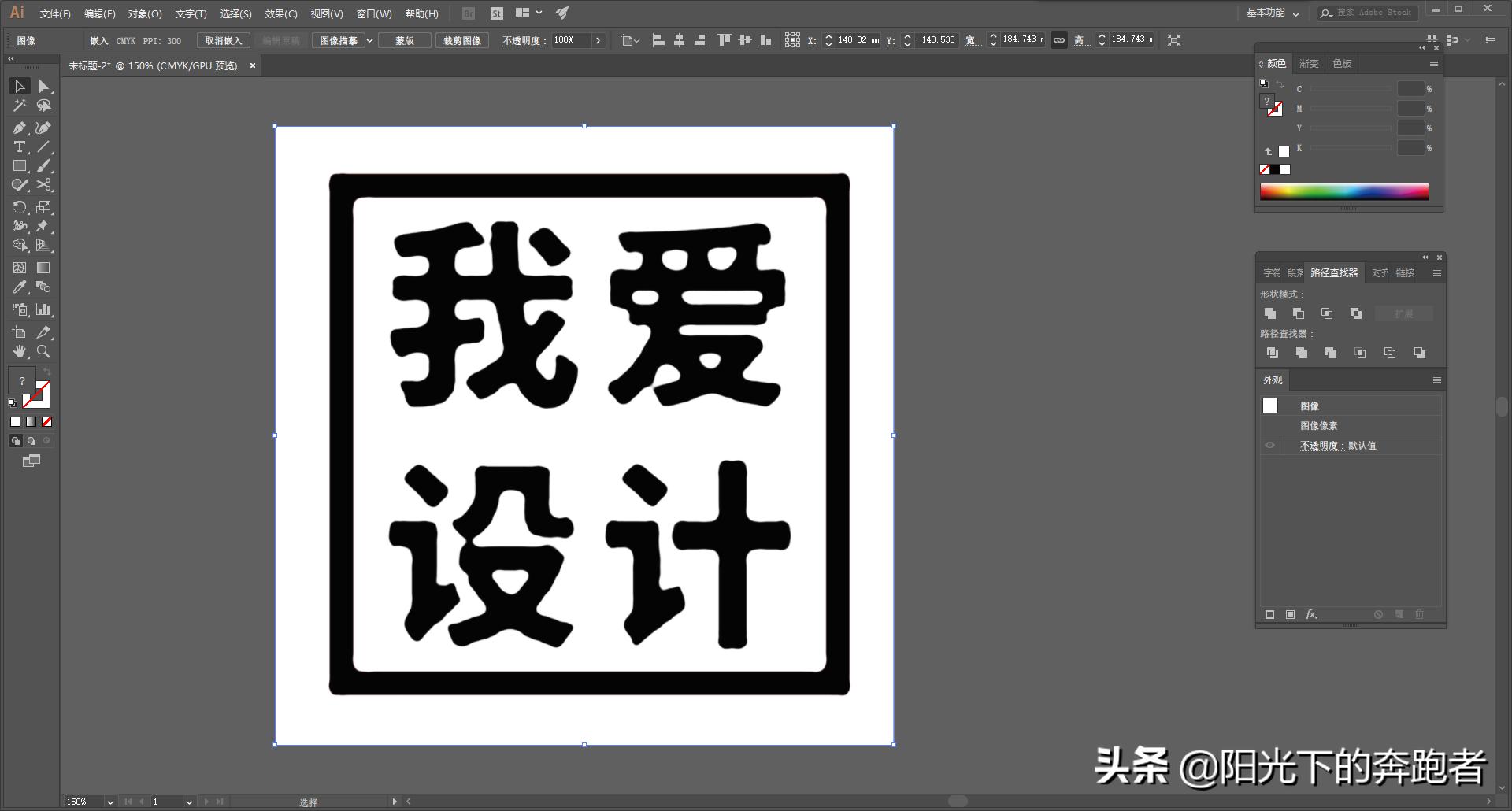
Task: Select the Pen tool
Action: 19,127
